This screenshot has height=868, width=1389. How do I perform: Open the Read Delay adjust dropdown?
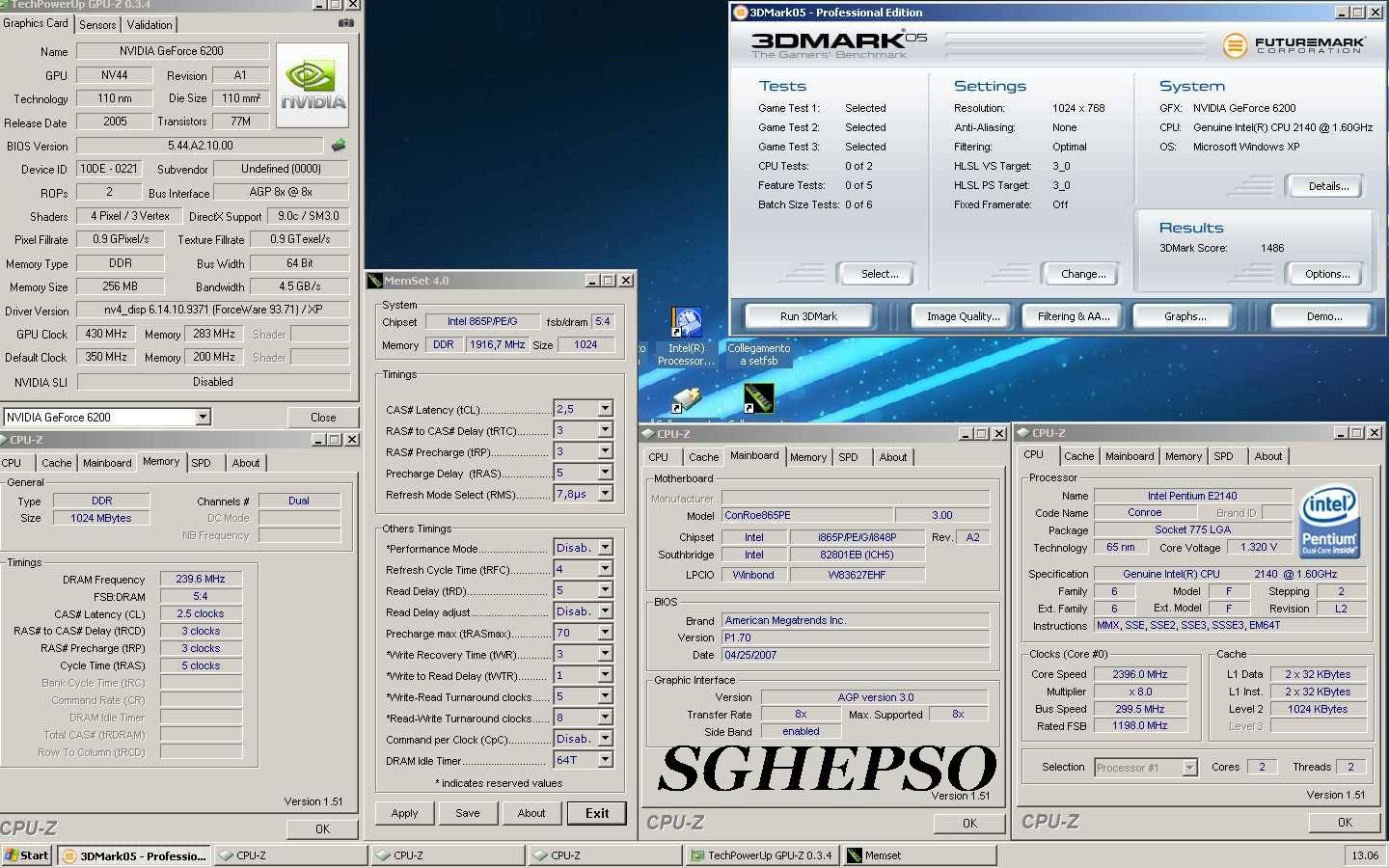(x=605, y=611)
